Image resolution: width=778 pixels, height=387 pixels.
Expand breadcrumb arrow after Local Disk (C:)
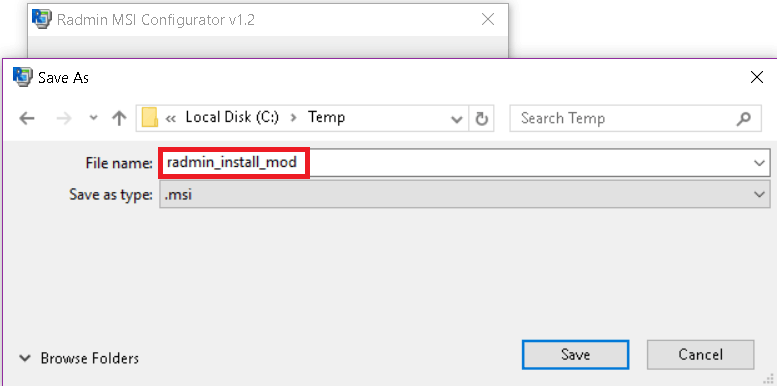pyautogui.click(x=294, y=119)
